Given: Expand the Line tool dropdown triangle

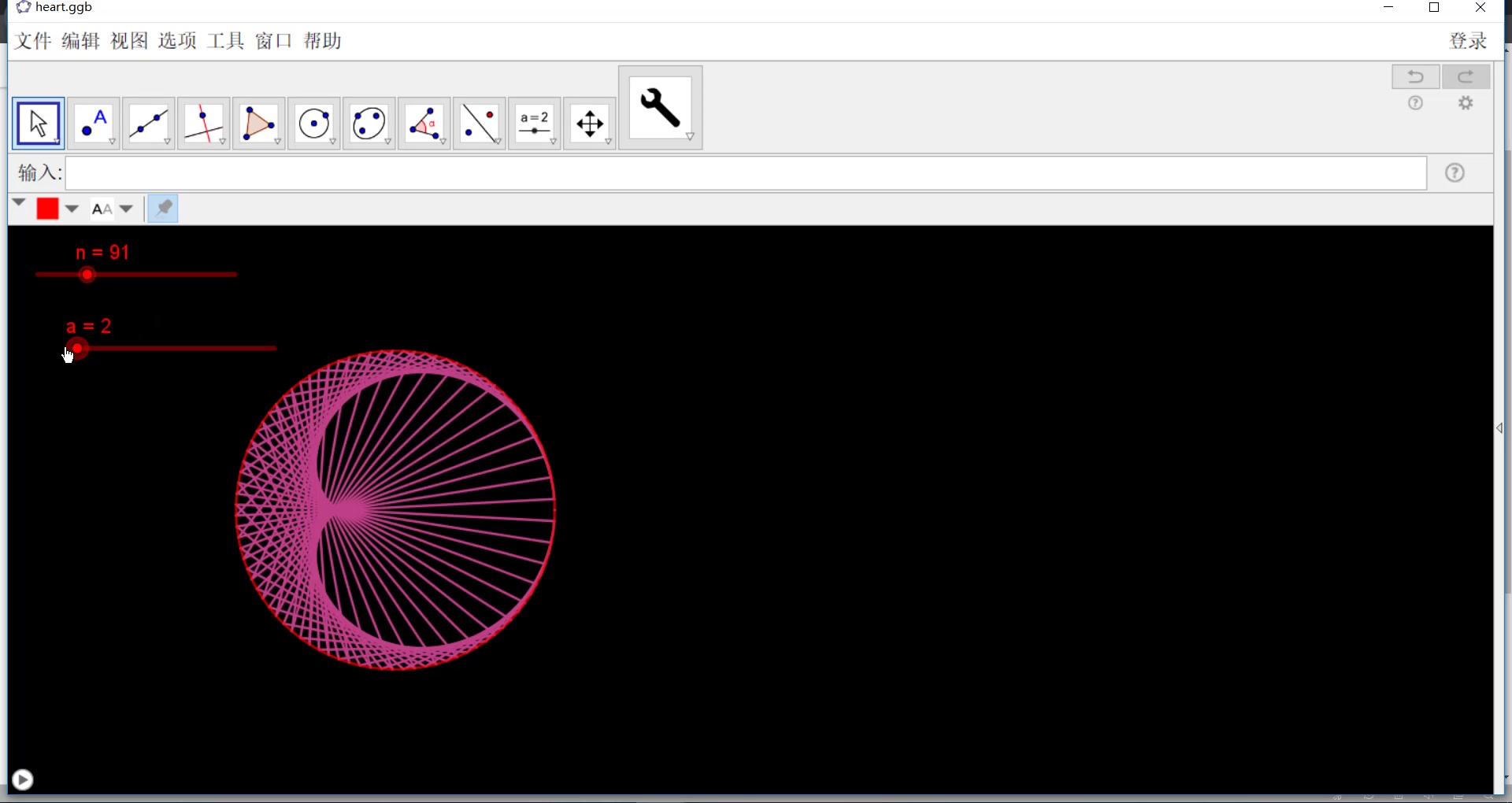Looking at the screenshot, I should (168, 142).
